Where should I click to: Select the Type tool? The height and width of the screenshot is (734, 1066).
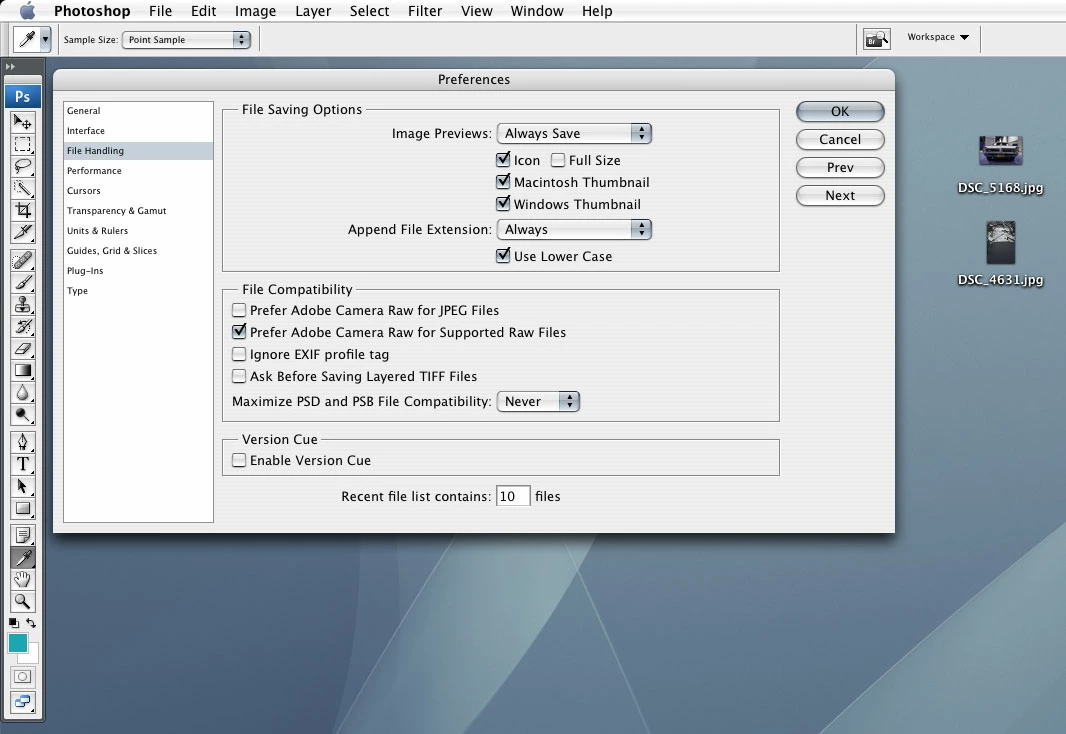pos(22,464)
